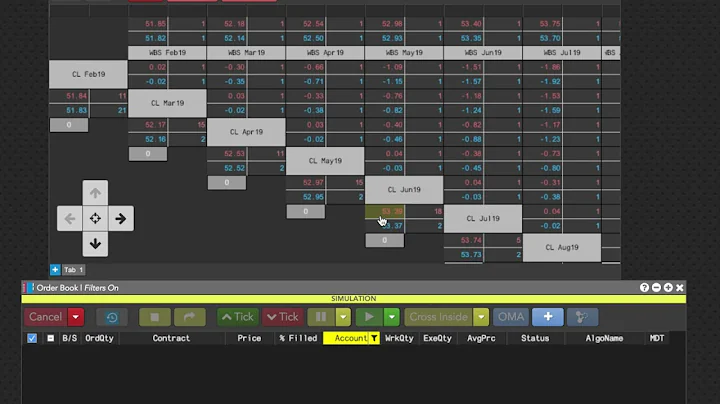Click the AlgoName column header
Viewport: 720px width, 404px height.
(x=604, y=338)
